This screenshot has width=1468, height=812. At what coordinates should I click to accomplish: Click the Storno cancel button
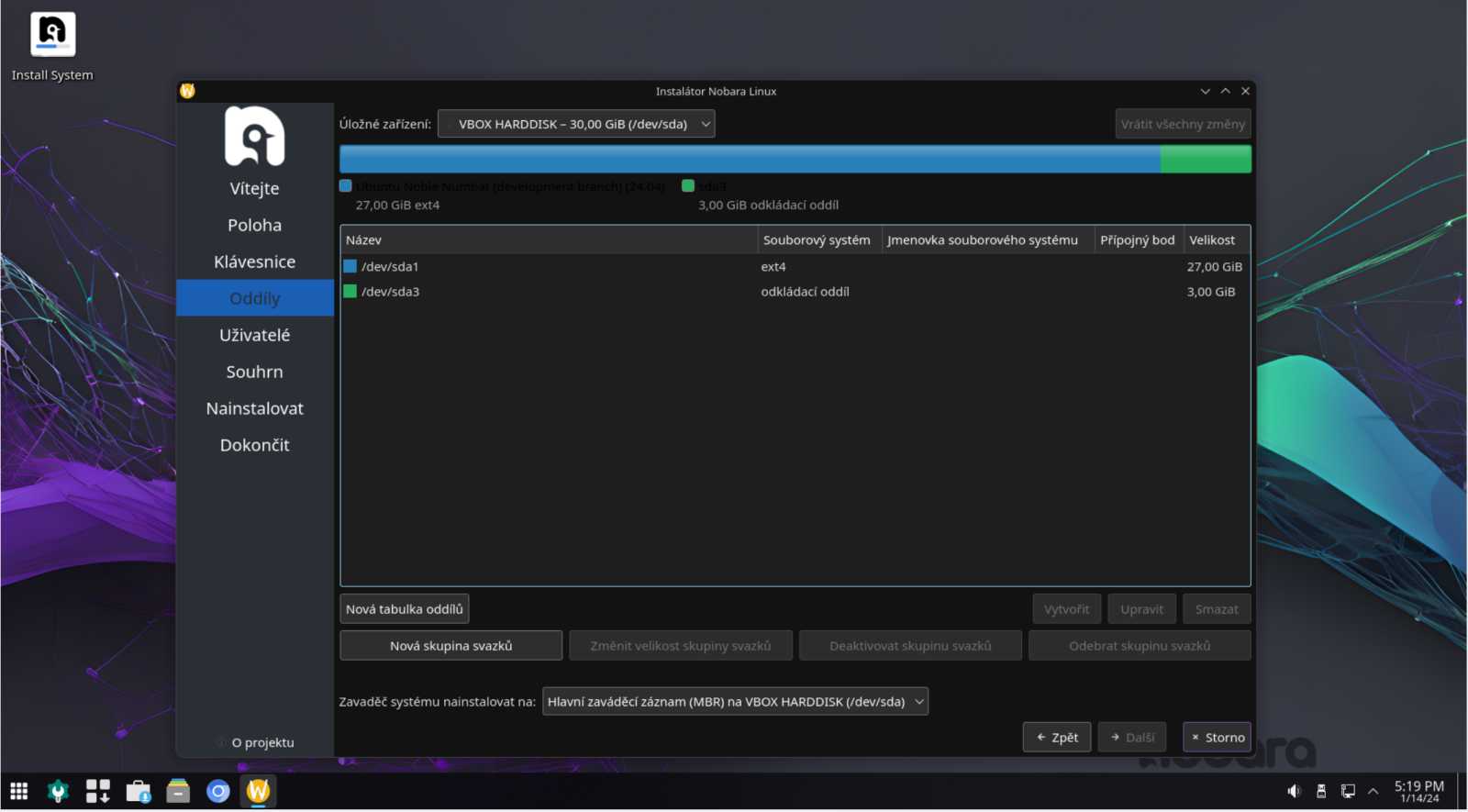pyautogui.click(x=1217, y=738)
